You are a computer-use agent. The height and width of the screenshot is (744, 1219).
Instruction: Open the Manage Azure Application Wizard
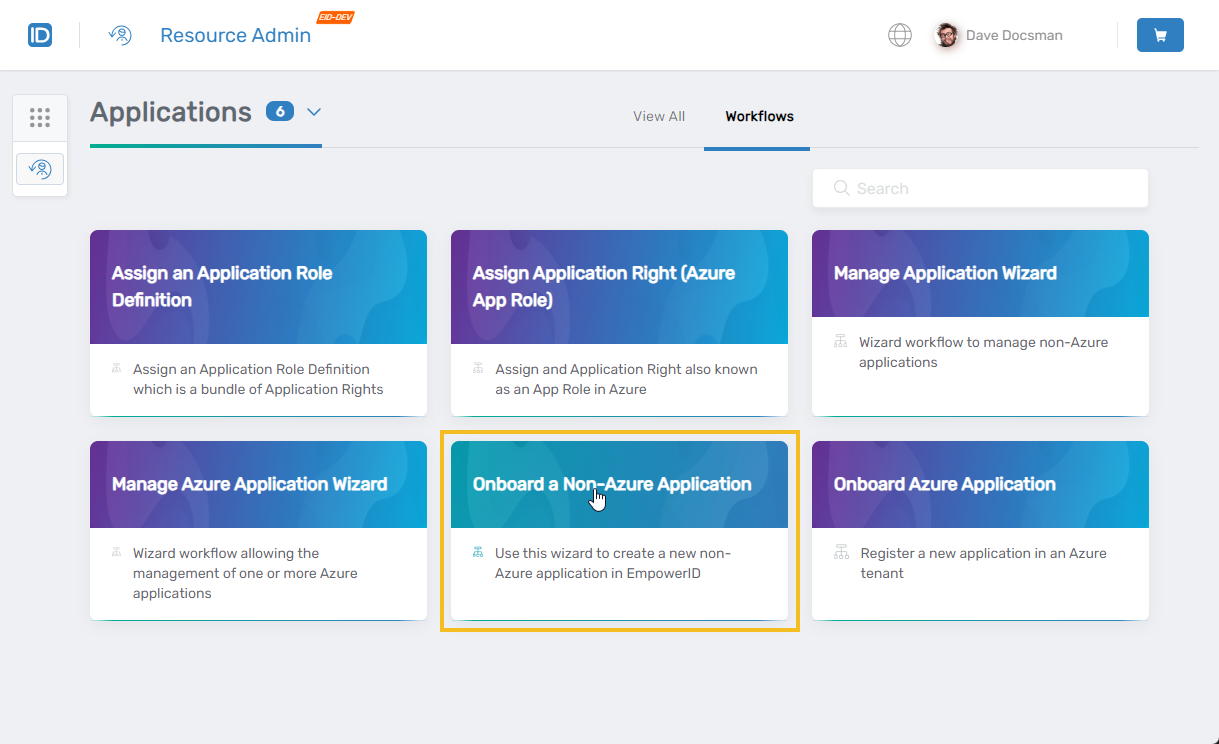258,484
